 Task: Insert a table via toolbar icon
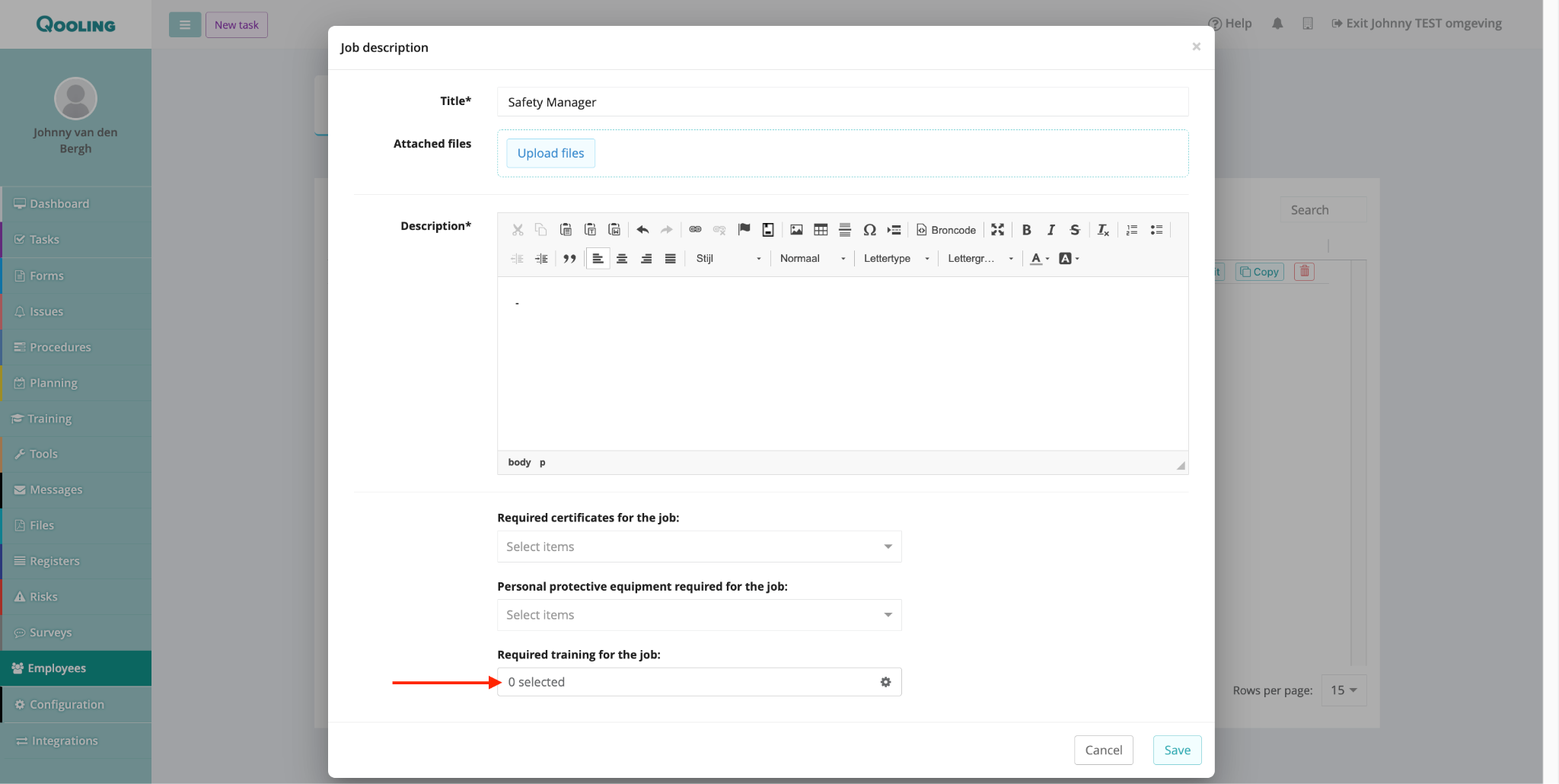tap(821, 230)
